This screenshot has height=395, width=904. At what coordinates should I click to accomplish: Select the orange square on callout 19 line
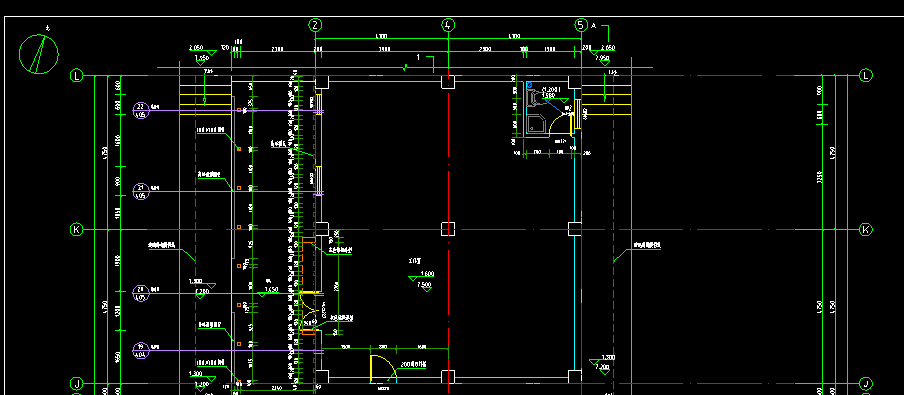[x=239, y=344]
